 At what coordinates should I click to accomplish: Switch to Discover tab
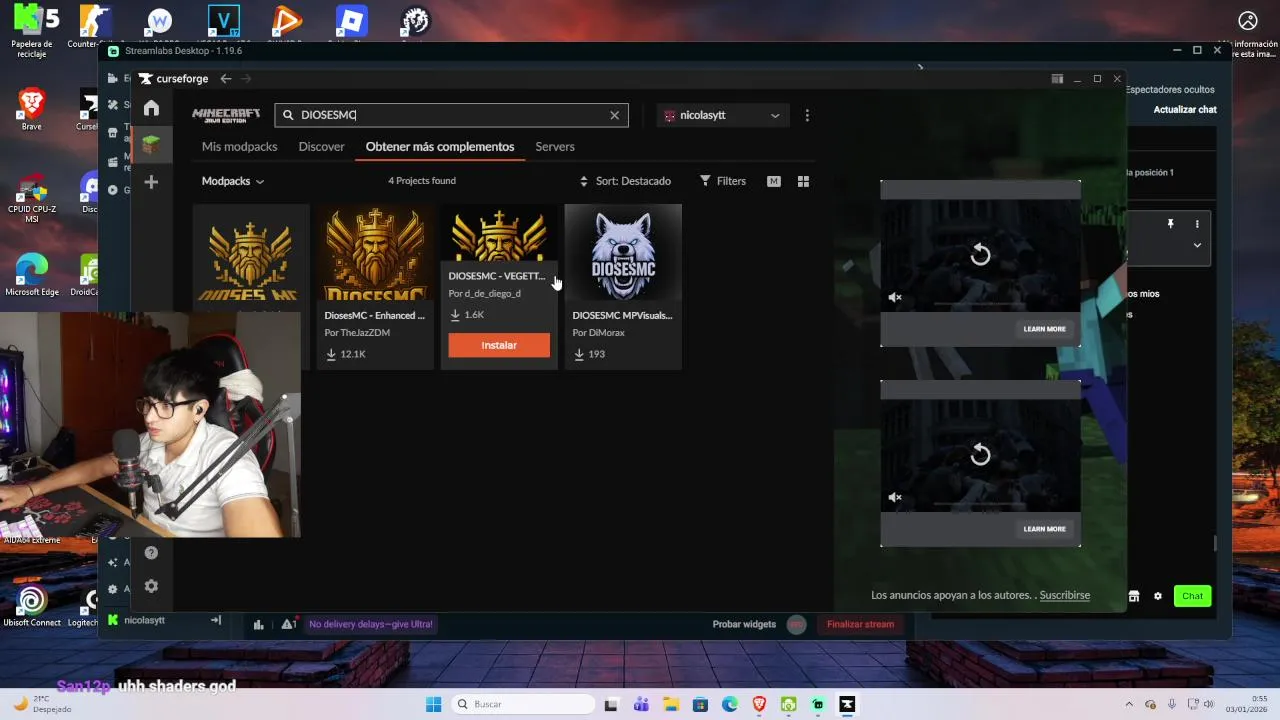[x=321, y=147]
